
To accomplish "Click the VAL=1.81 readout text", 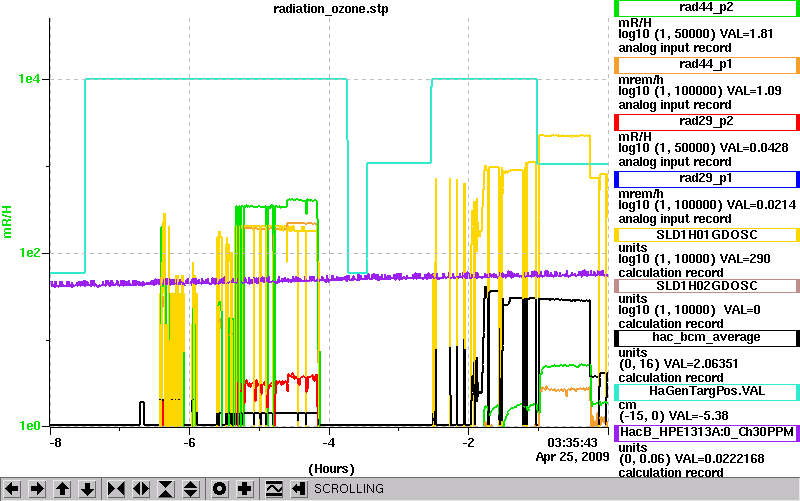I will (746, 34).
